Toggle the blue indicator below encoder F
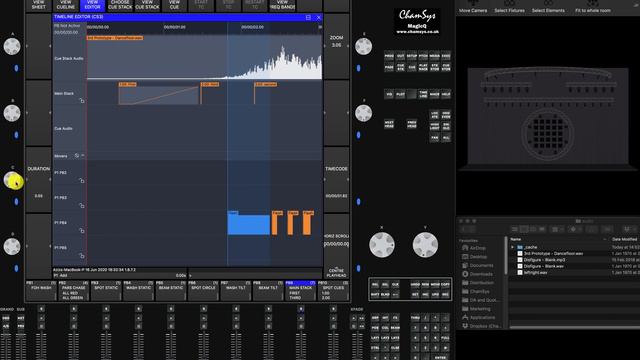640x360 pixels. [x=358, y=135]
